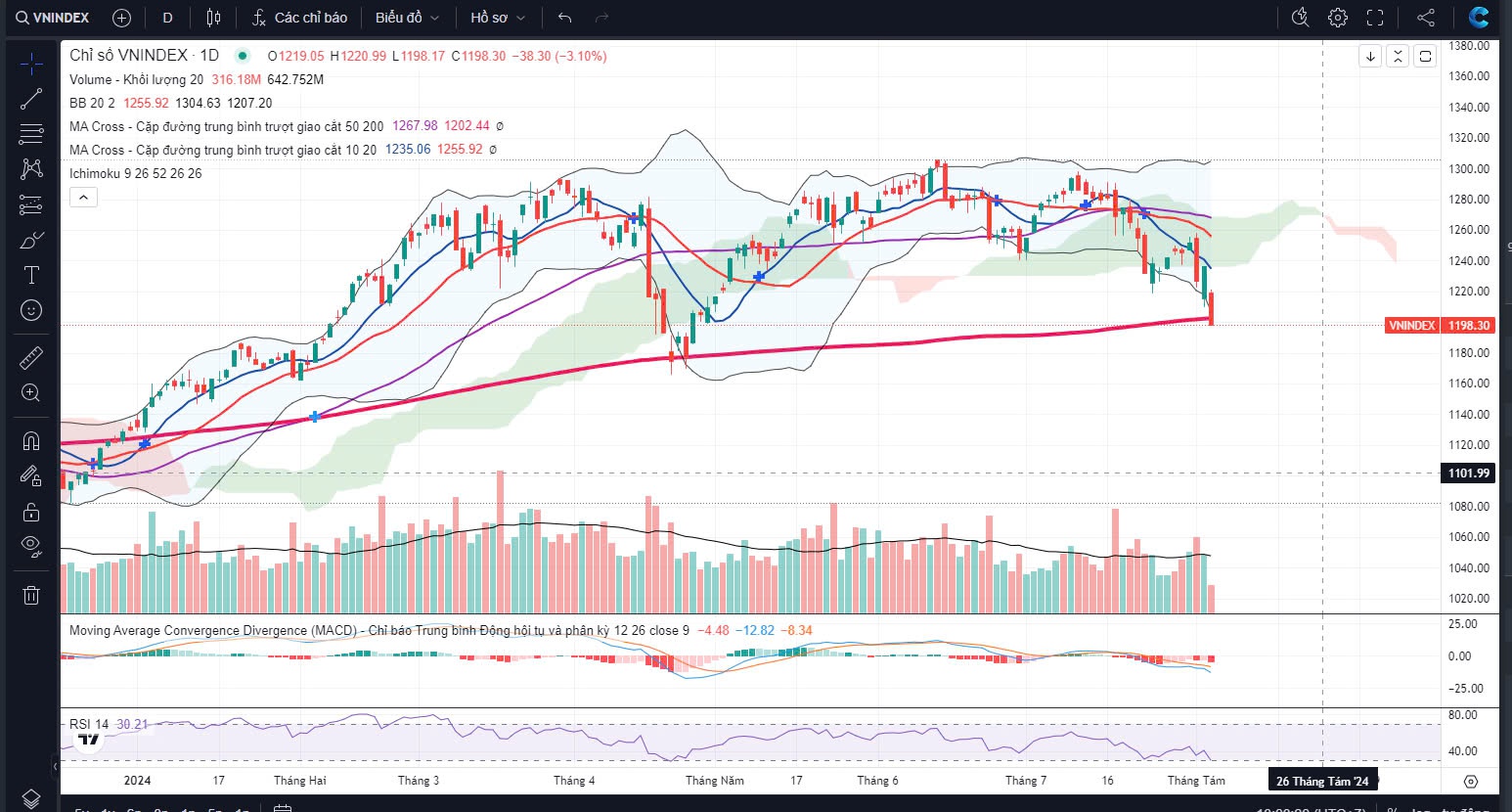
Task: Select the brush drawing tool
Action: click(31, 240)
